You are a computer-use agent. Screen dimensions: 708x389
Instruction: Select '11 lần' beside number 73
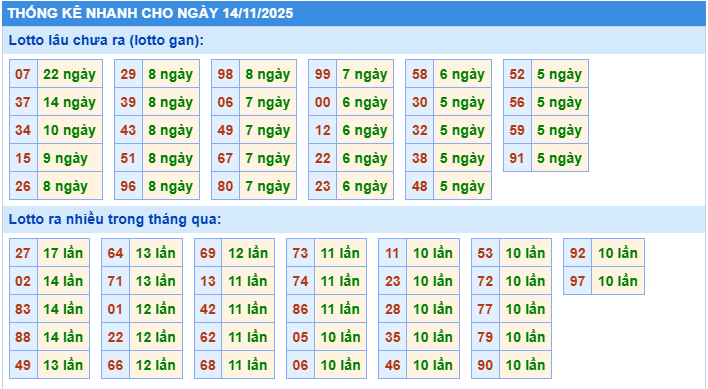tap(340, 253)
